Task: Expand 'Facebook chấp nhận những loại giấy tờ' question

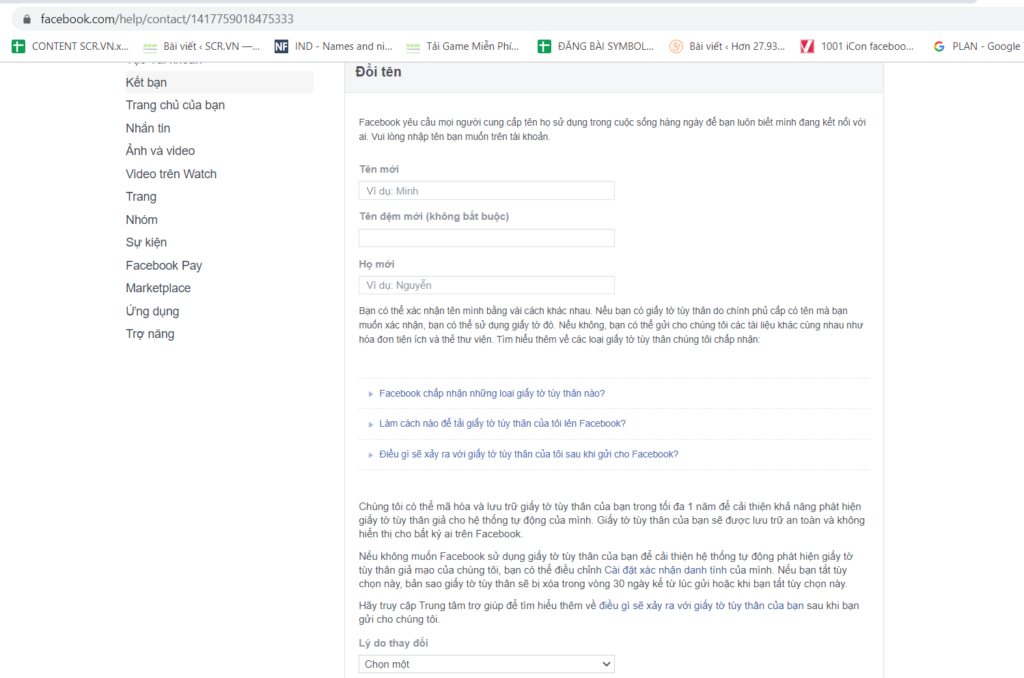Action: 492,393
